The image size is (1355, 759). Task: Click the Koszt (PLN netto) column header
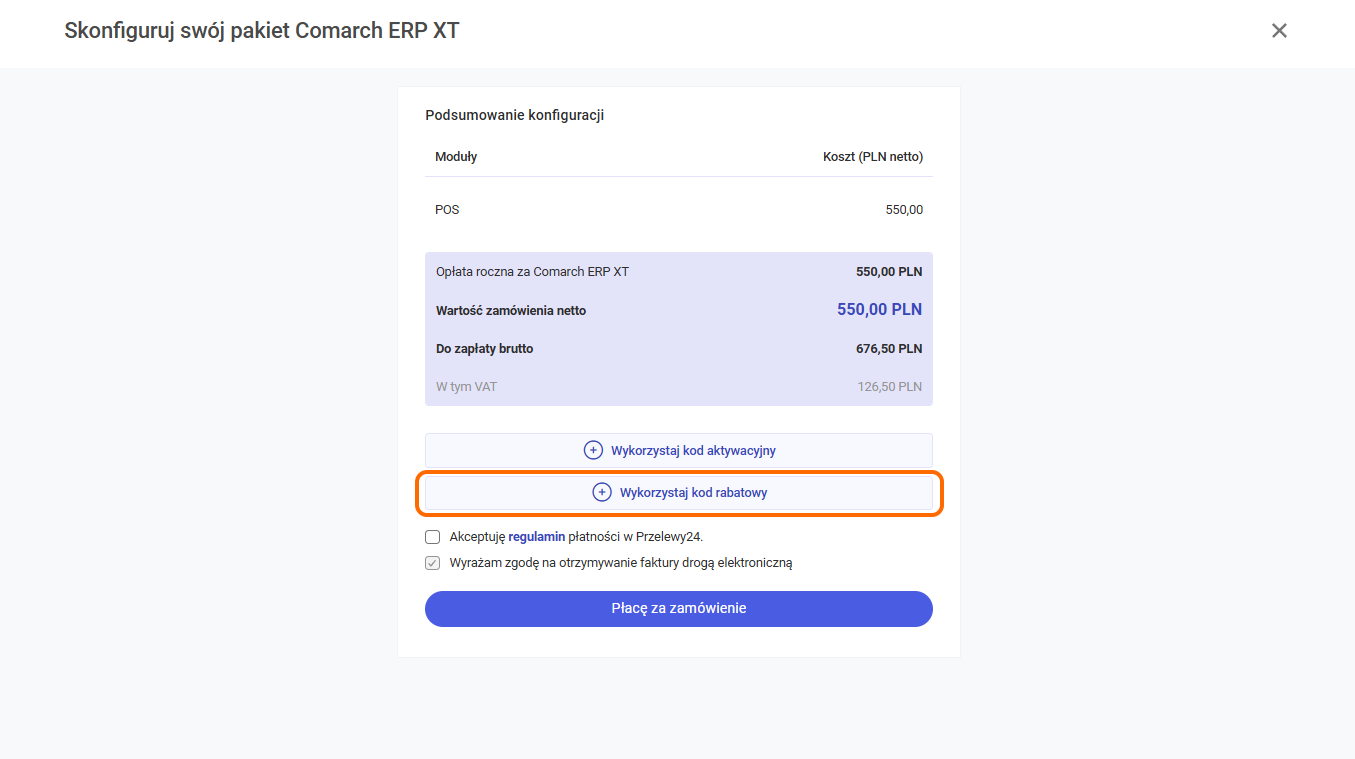[872, 157]
